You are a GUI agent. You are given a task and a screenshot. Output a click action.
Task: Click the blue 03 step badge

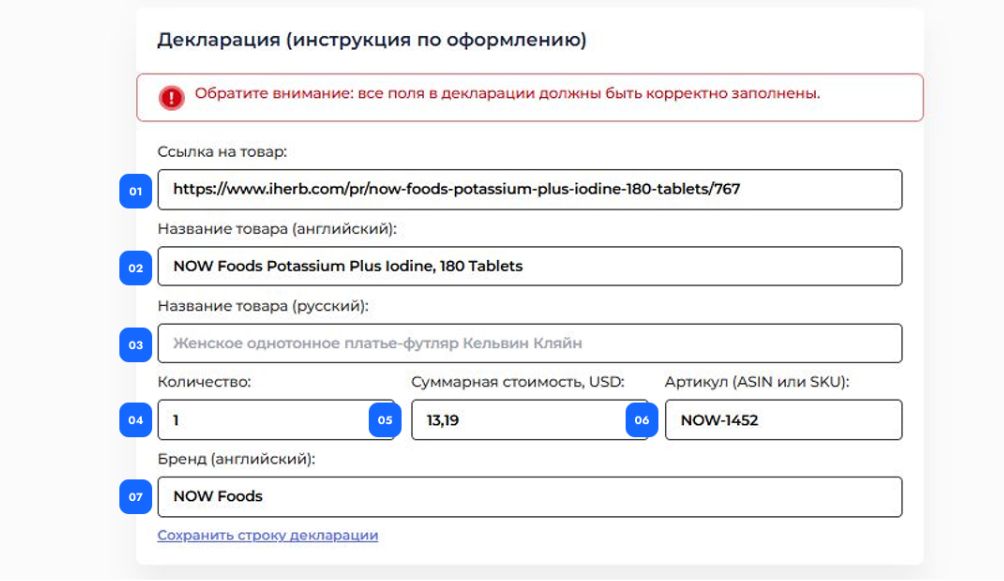135,345
